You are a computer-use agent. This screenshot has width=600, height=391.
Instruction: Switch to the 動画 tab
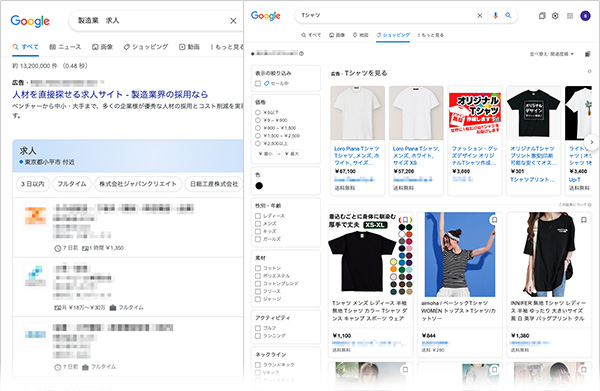(x=189, y=47)
